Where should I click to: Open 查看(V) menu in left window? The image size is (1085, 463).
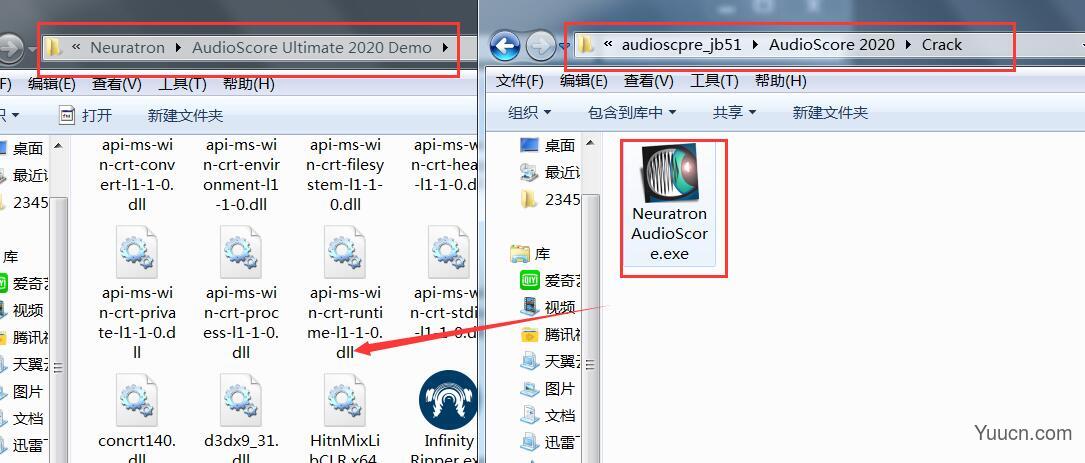coord(117,84)
